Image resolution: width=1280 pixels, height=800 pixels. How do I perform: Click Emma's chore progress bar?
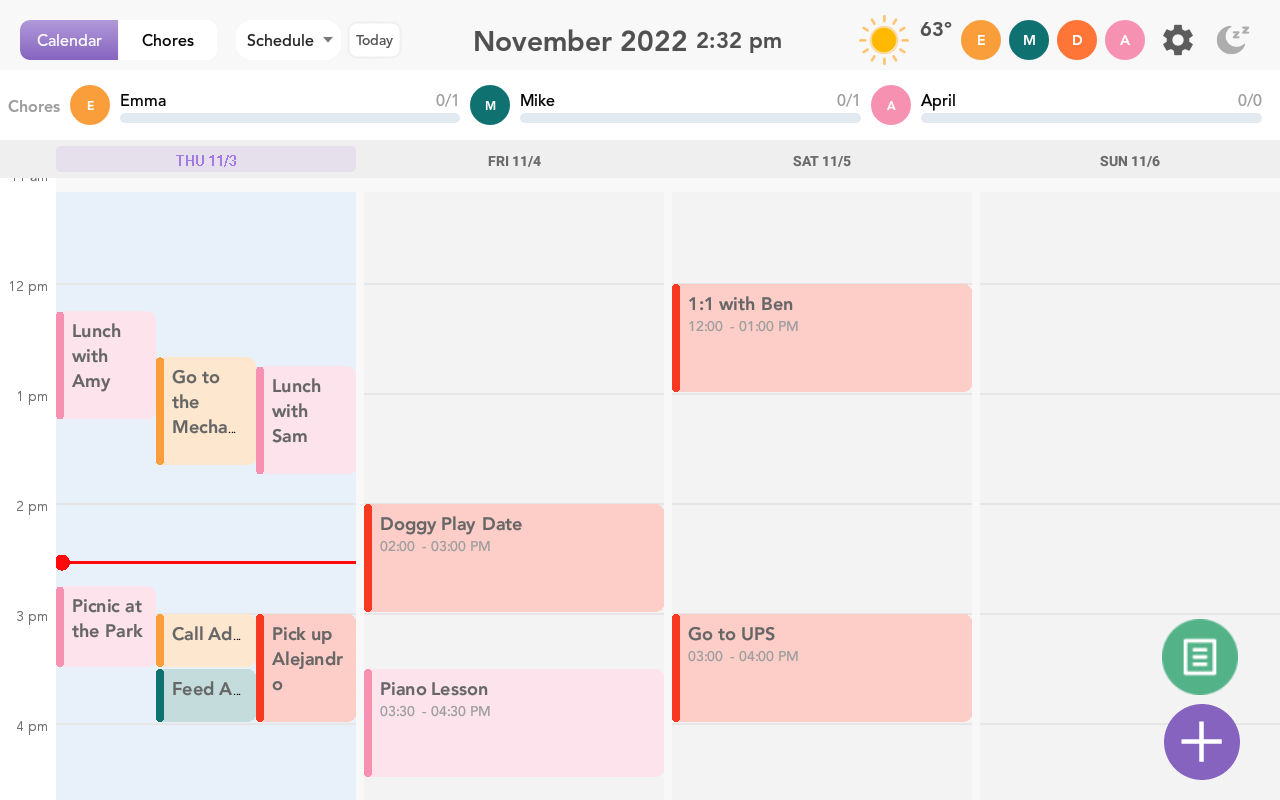click(290, 118)
